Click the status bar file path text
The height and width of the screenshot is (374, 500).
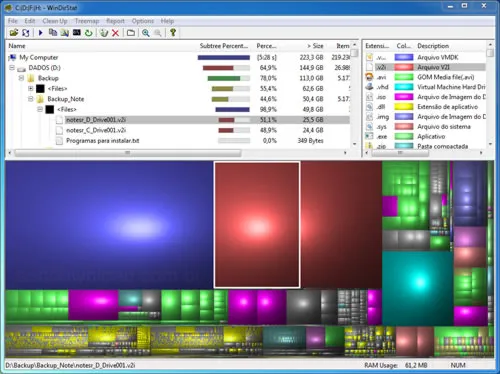click(70, 365)
